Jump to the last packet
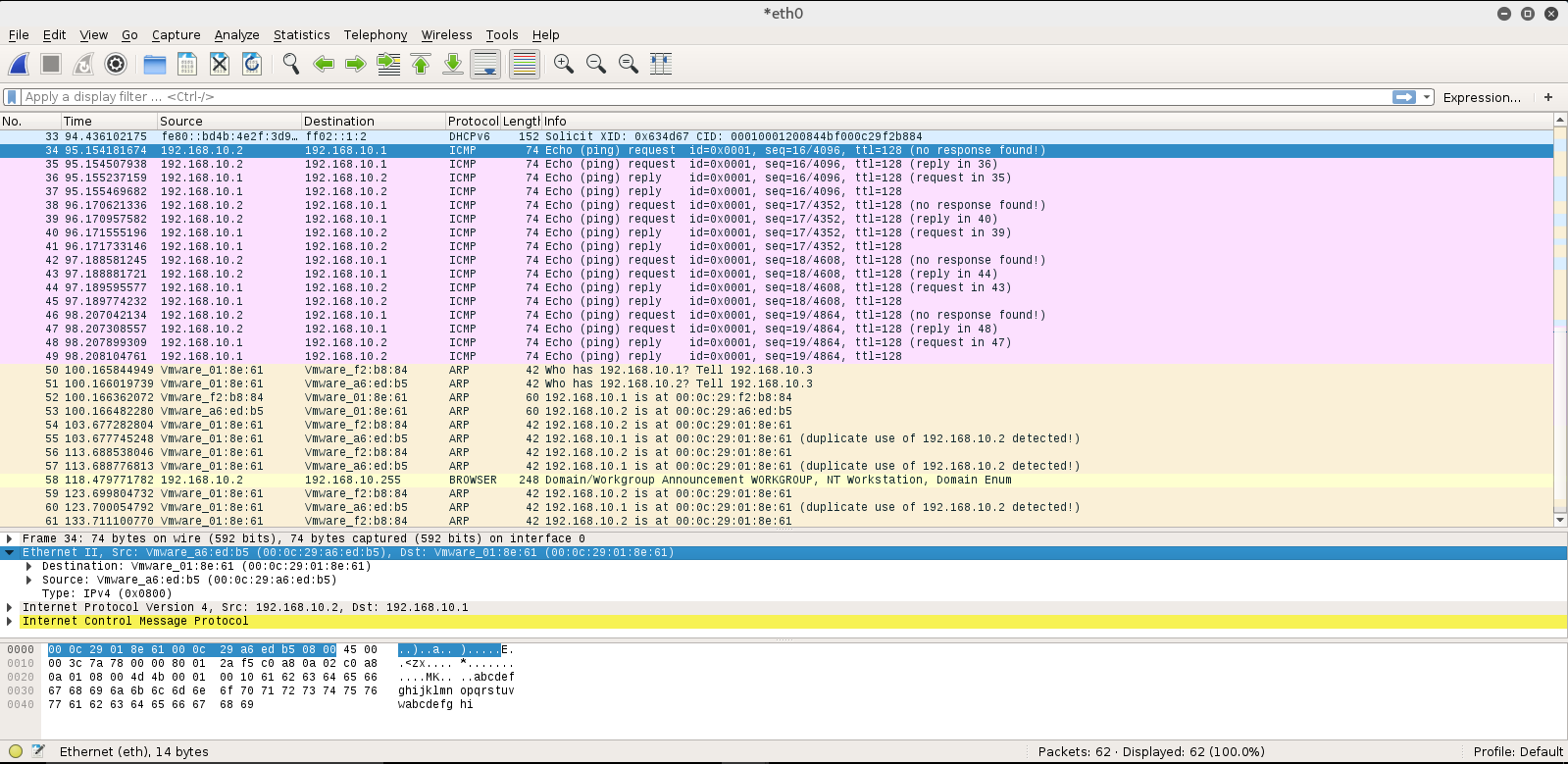 453,64
